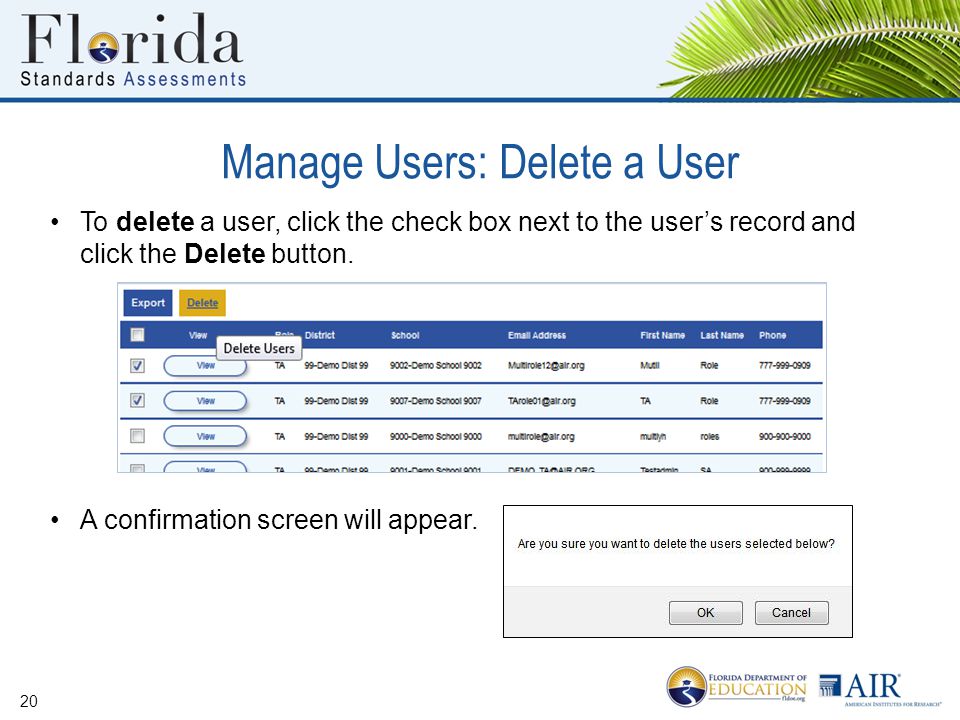Click the View column header

198,336
